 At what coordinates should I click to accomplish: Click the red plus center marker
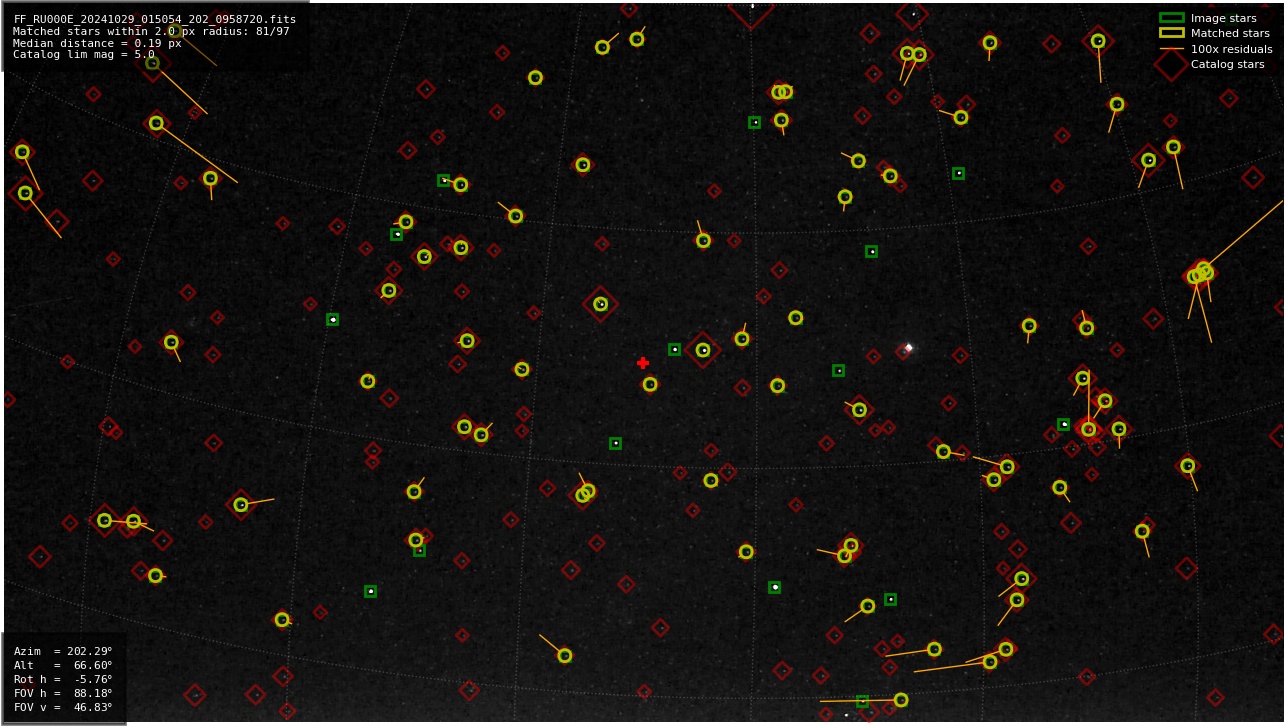pos(643,363)
